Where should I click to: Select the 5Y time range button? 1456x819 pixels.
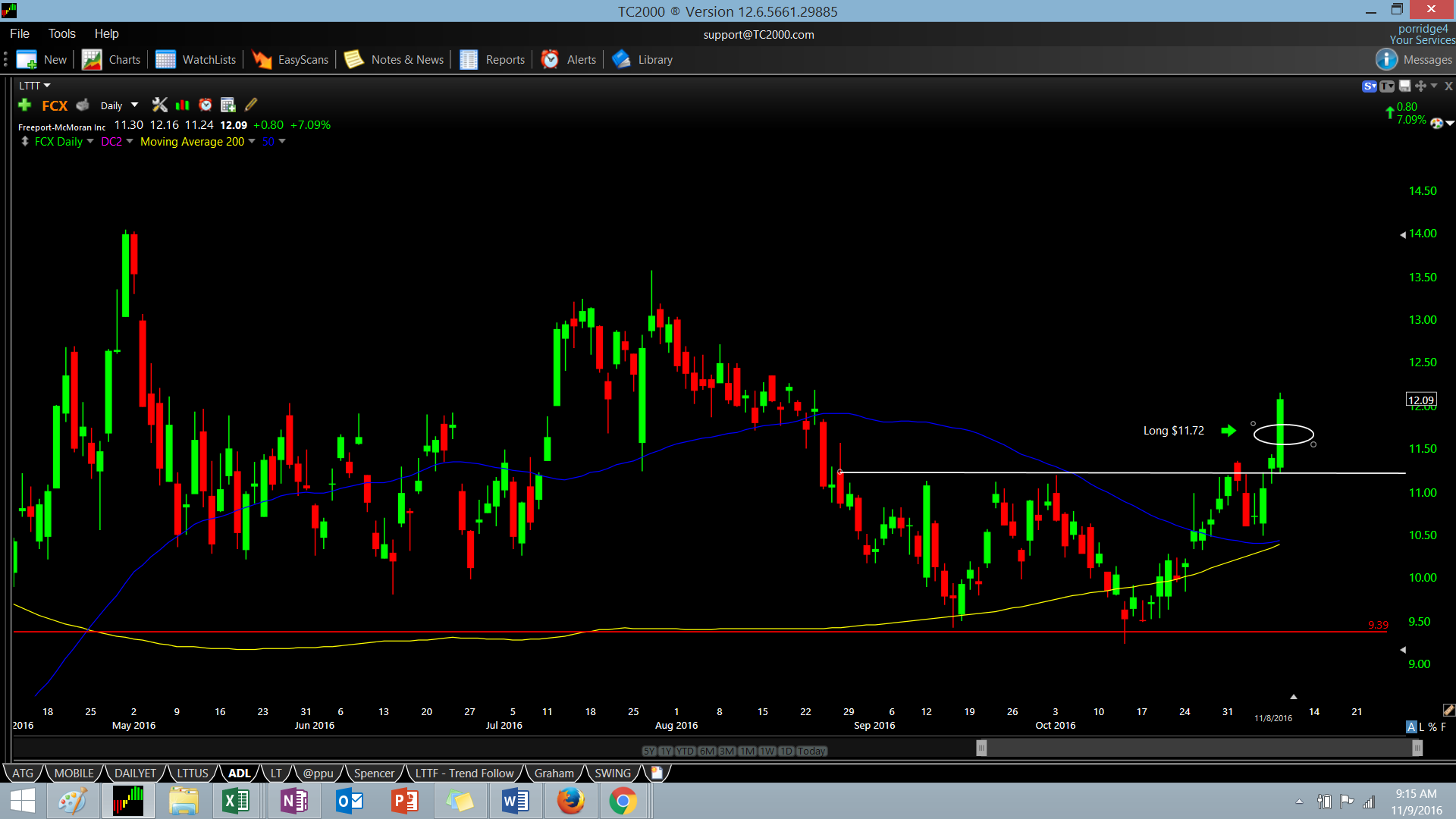pos(649,751)
